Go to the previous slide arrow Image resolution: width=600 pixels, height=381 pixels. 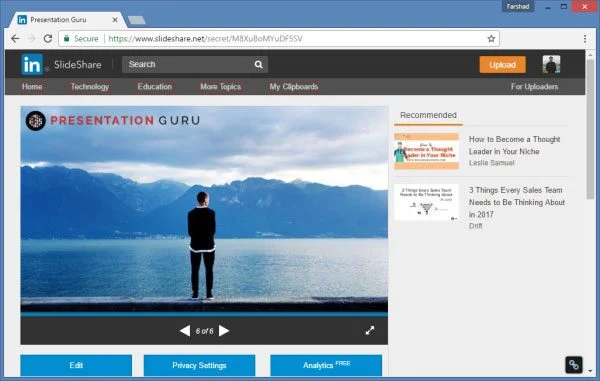[185, 331]
